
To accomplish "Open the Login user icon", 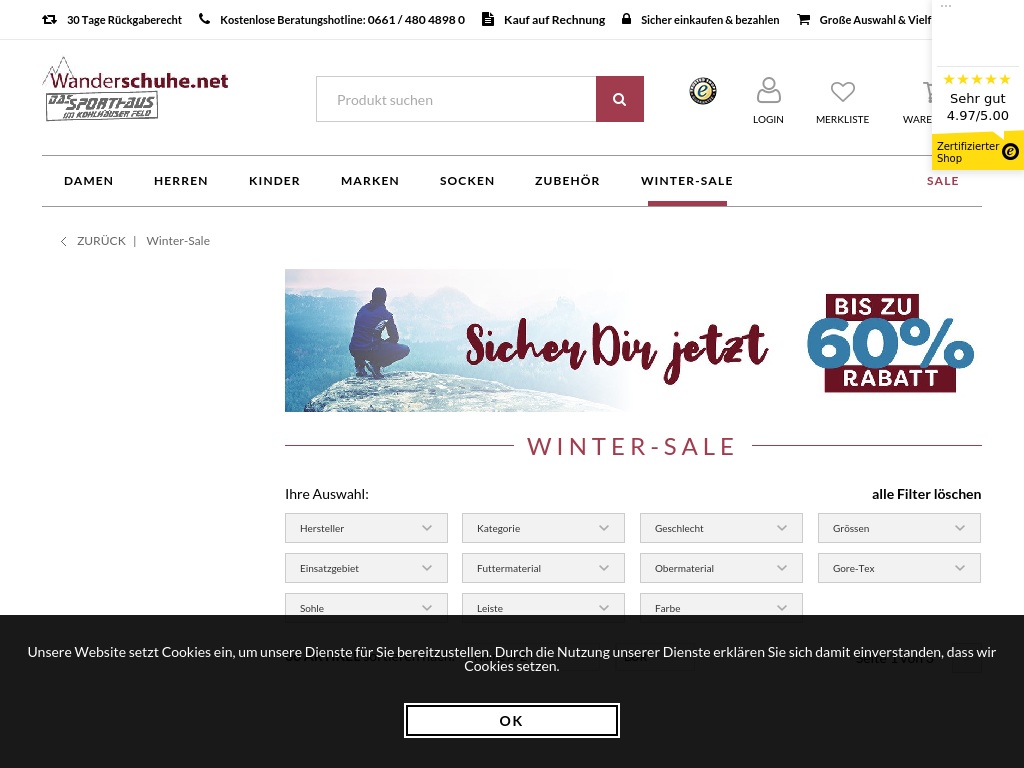I will pos(768,91).
